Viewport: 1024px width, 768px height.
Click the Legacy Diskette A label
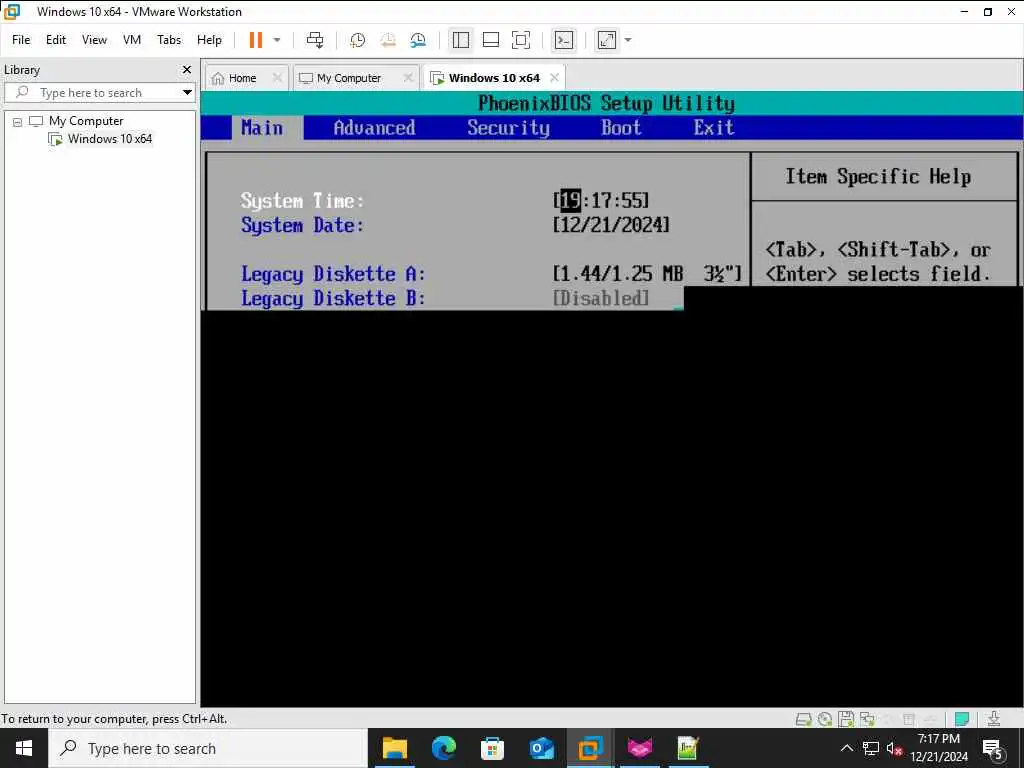(333, 274)
